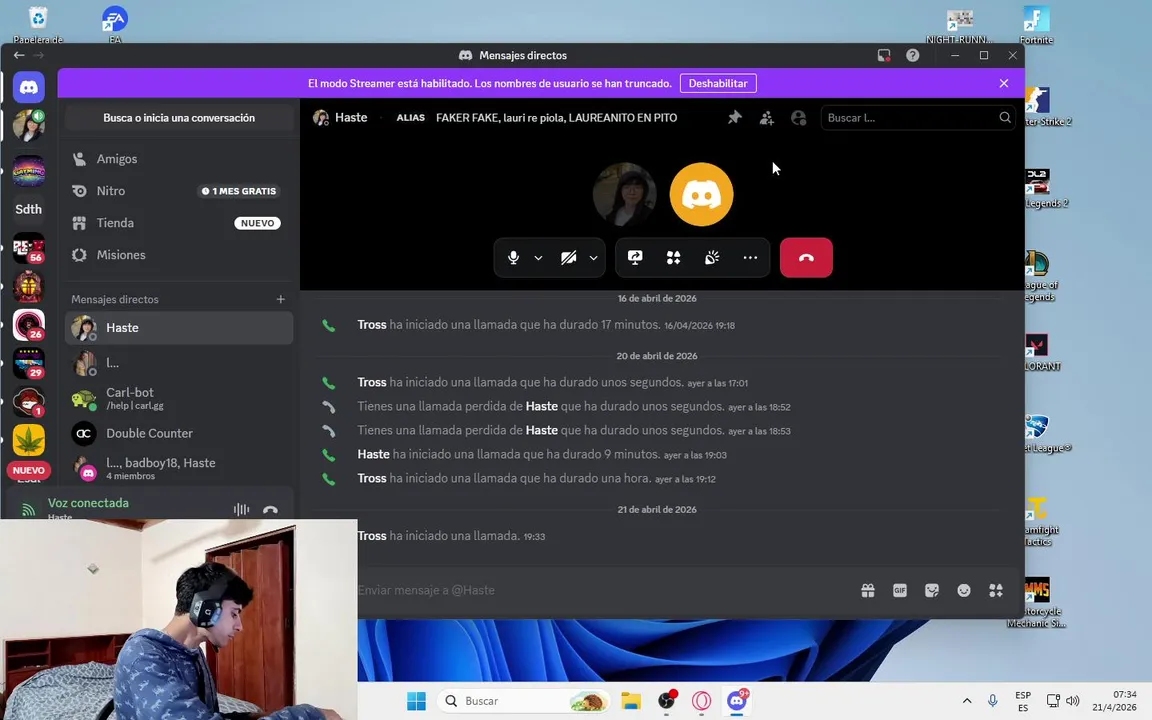
Task: Open emoji picker in message bar
Action: click(x=964, y=591)
